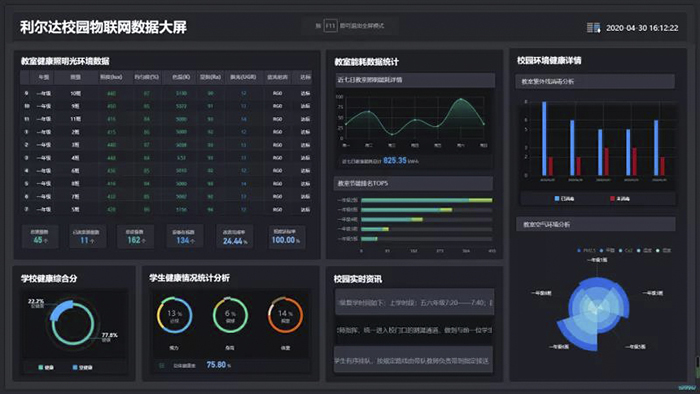Viewport: 700px width, 394px height.
Task: Click the 22.2% segment of the health donut
Action: [62, 310]
